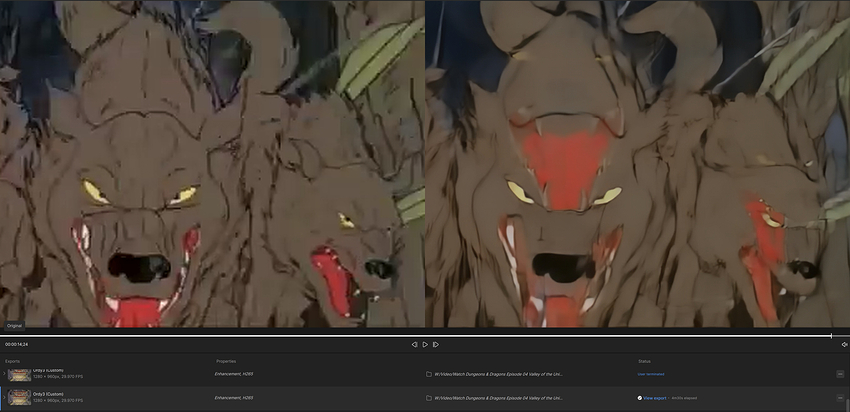Click the playhead marker at timeline end
The image size is (850, 412).
pos(831,336)
